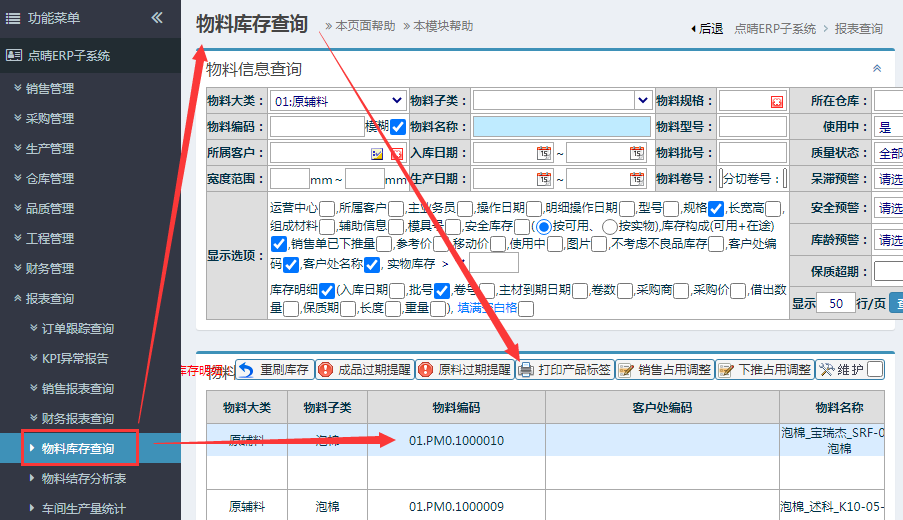This screenshot has height=520, width=903.
Task: Click the 物料名称 input field
Action: click(561, 127)
